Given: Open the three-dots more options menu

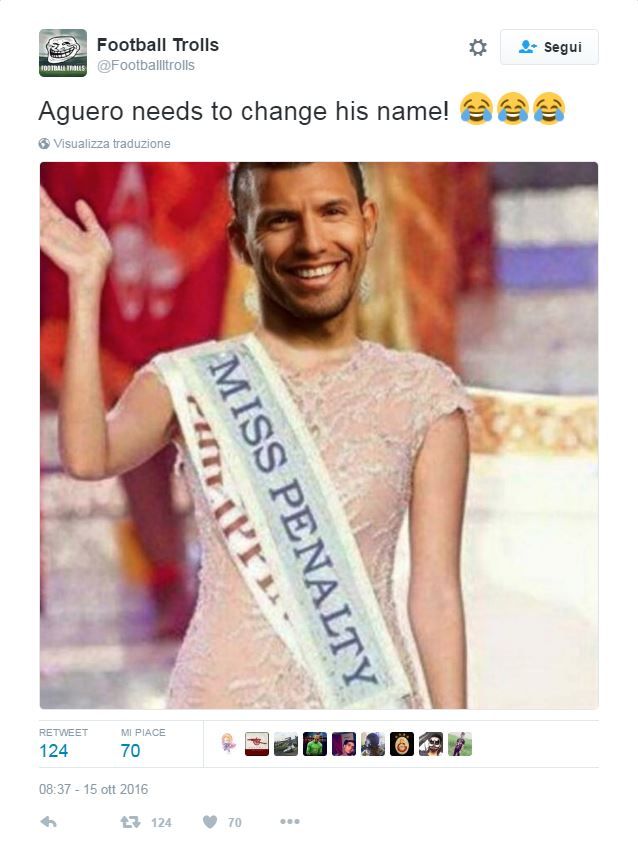Looking at the screenshot, I should (290, 821).
